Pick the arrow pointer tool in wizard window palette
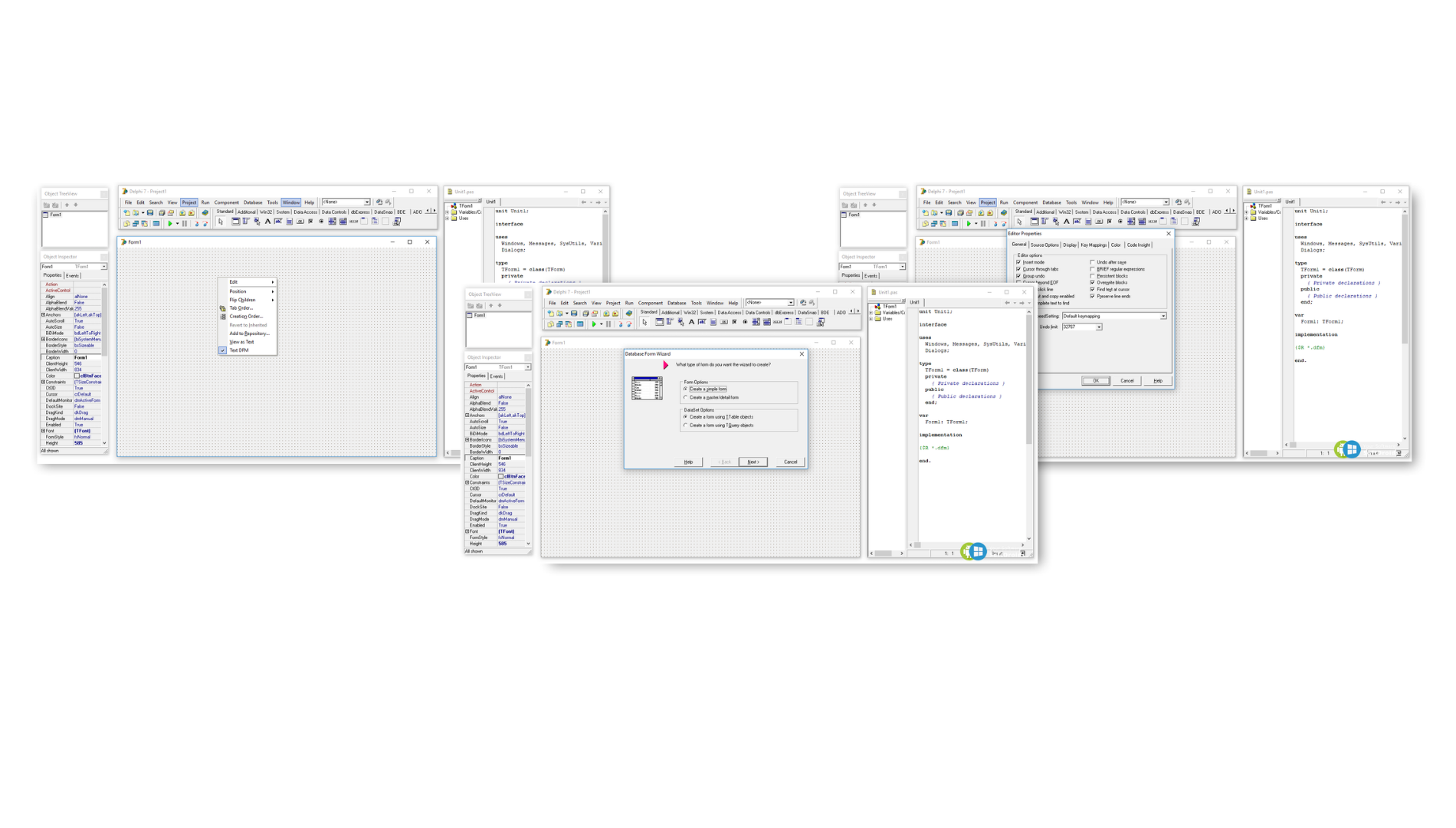Viewport: 1456px width, 828px height. (644, 322)
